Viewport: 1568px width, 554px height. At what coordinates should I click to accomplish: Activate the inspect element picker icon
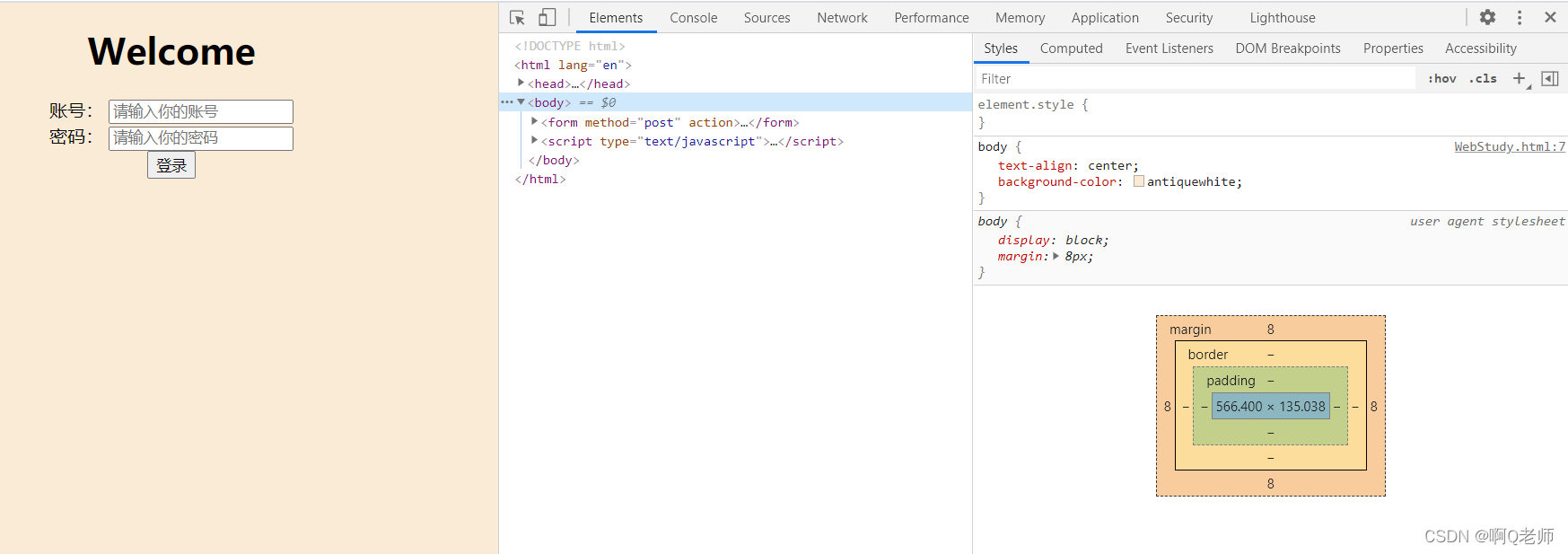pos(517,18)
